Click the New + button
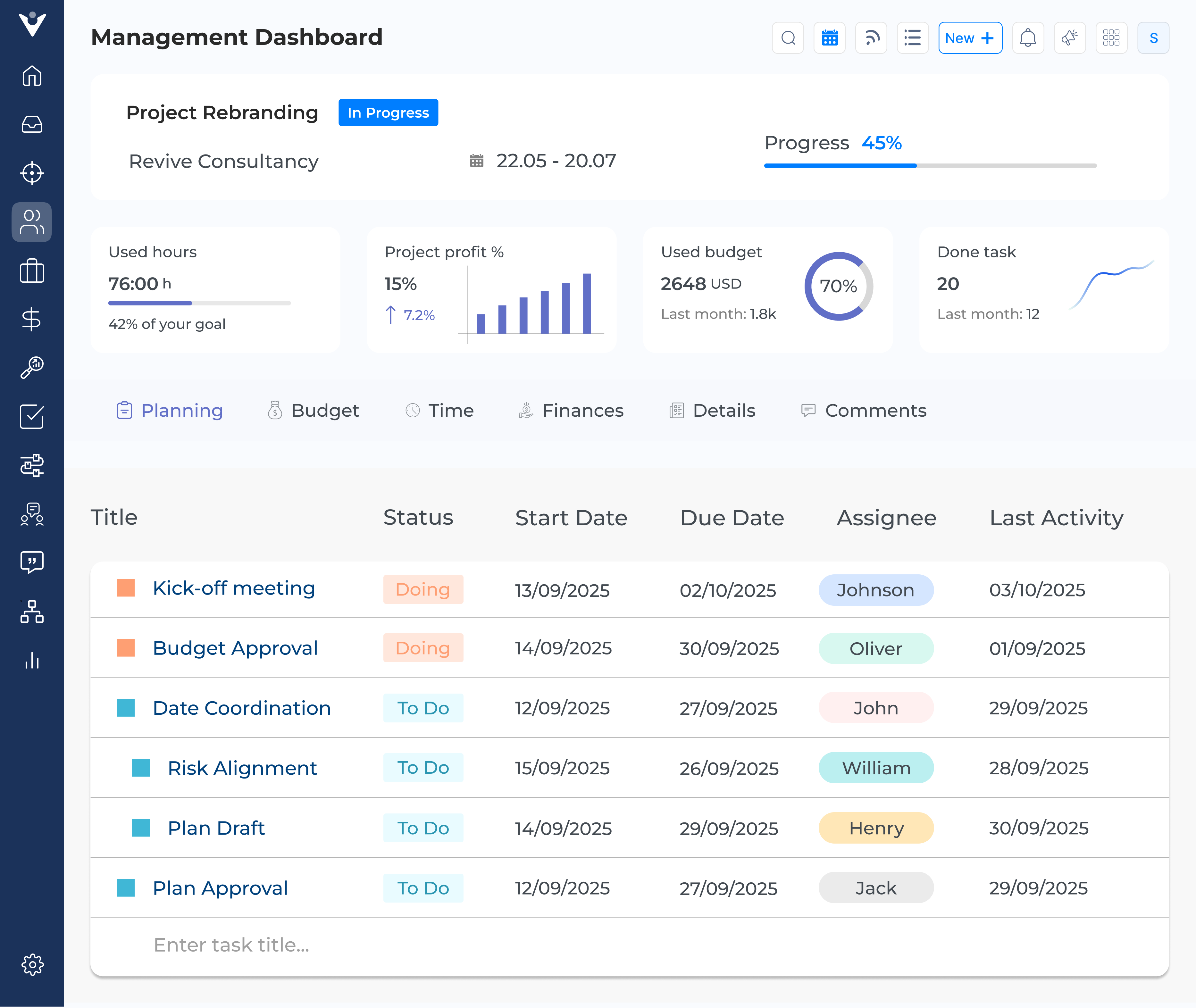Image resolution: width=1196 pixels, height=1008 pixels. point(970,38)
